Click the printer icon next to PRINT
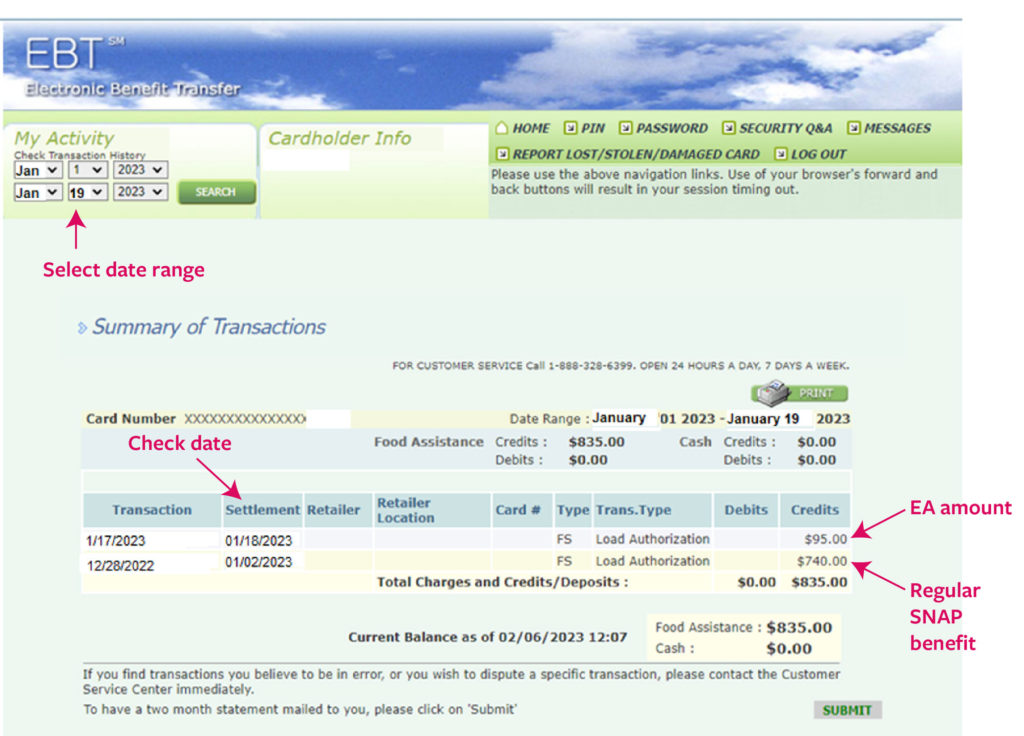The height and width of the screenshot is (736, 1024). pos(771,393)
